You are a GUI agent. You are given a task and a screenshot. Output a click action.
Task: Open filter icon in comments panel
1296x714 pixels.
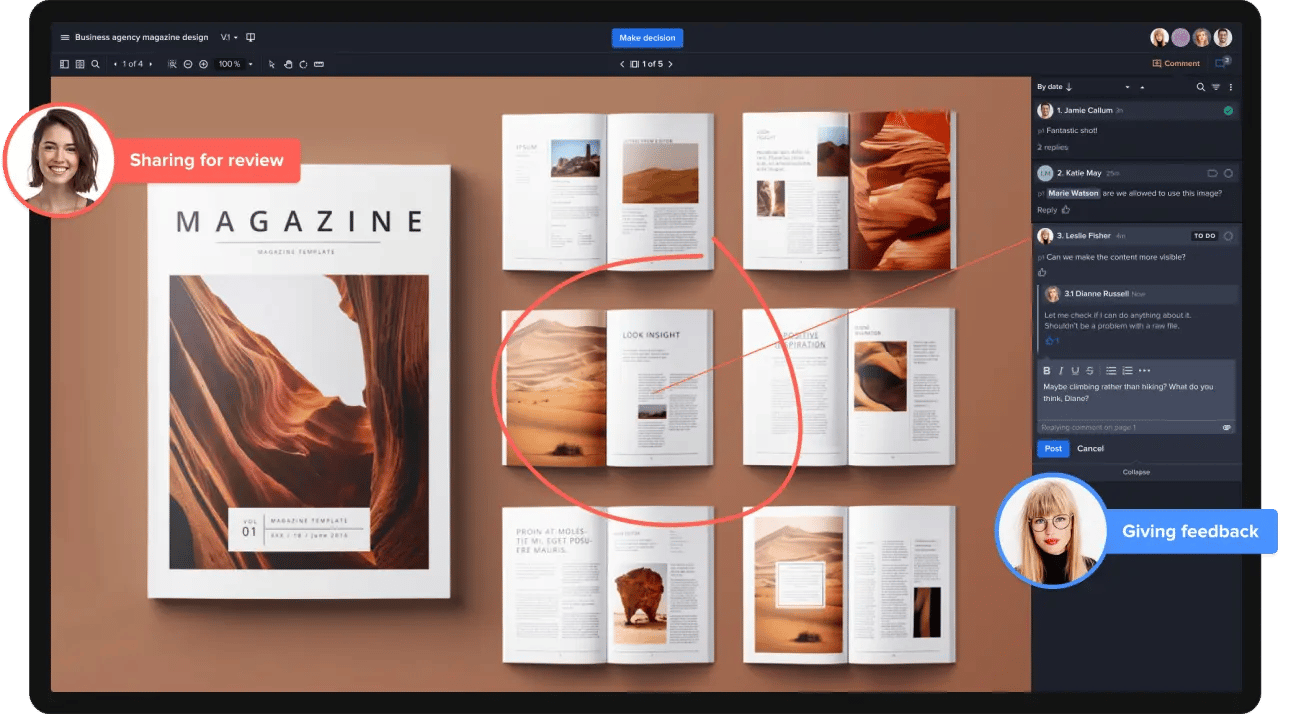1216,87
